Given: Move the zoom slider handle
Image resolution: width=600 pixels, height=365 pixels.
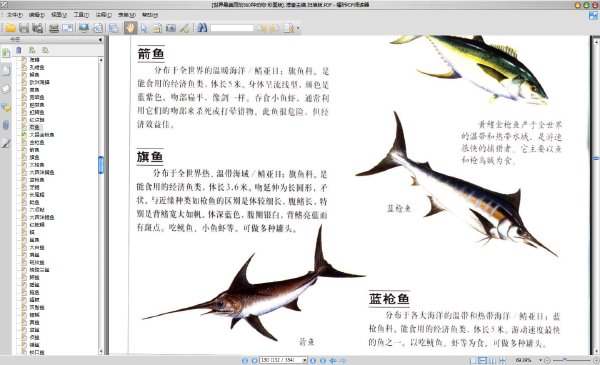Looking at the screenshot, I should click(565, 360).
